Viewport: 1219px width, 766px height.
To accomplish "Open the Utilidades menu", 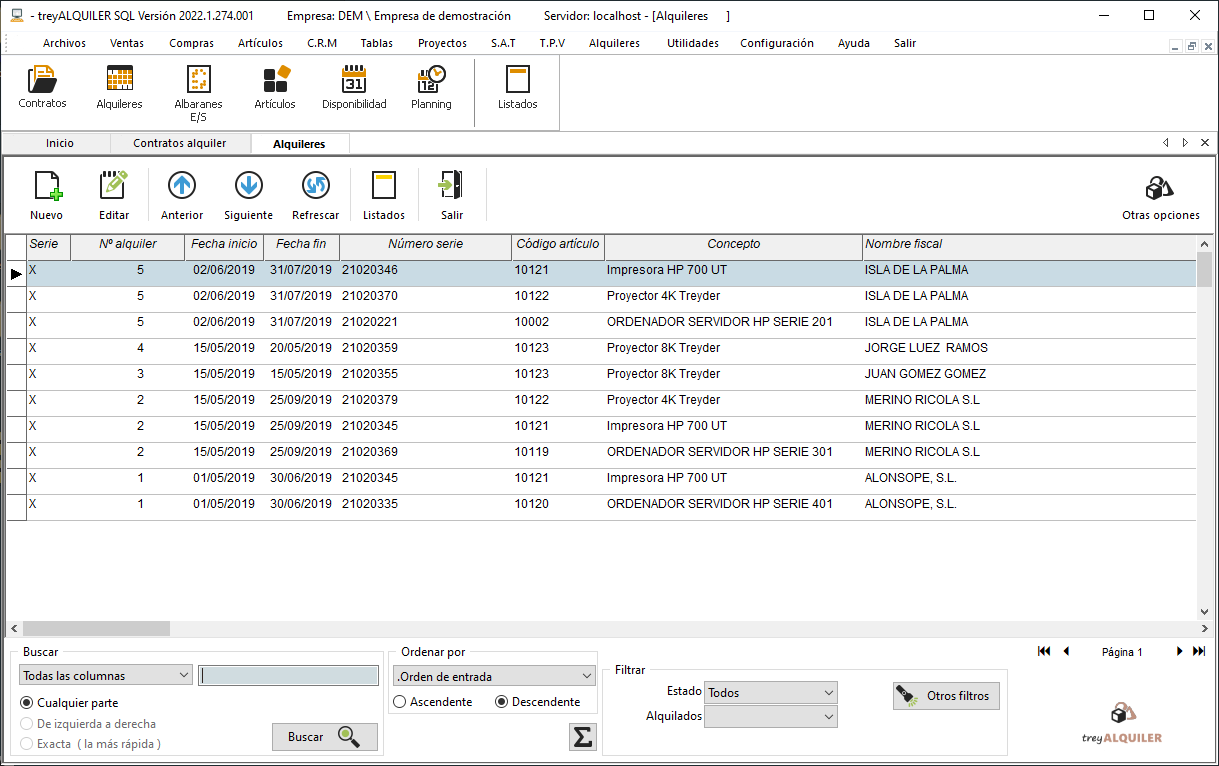I will coord(693,43).
